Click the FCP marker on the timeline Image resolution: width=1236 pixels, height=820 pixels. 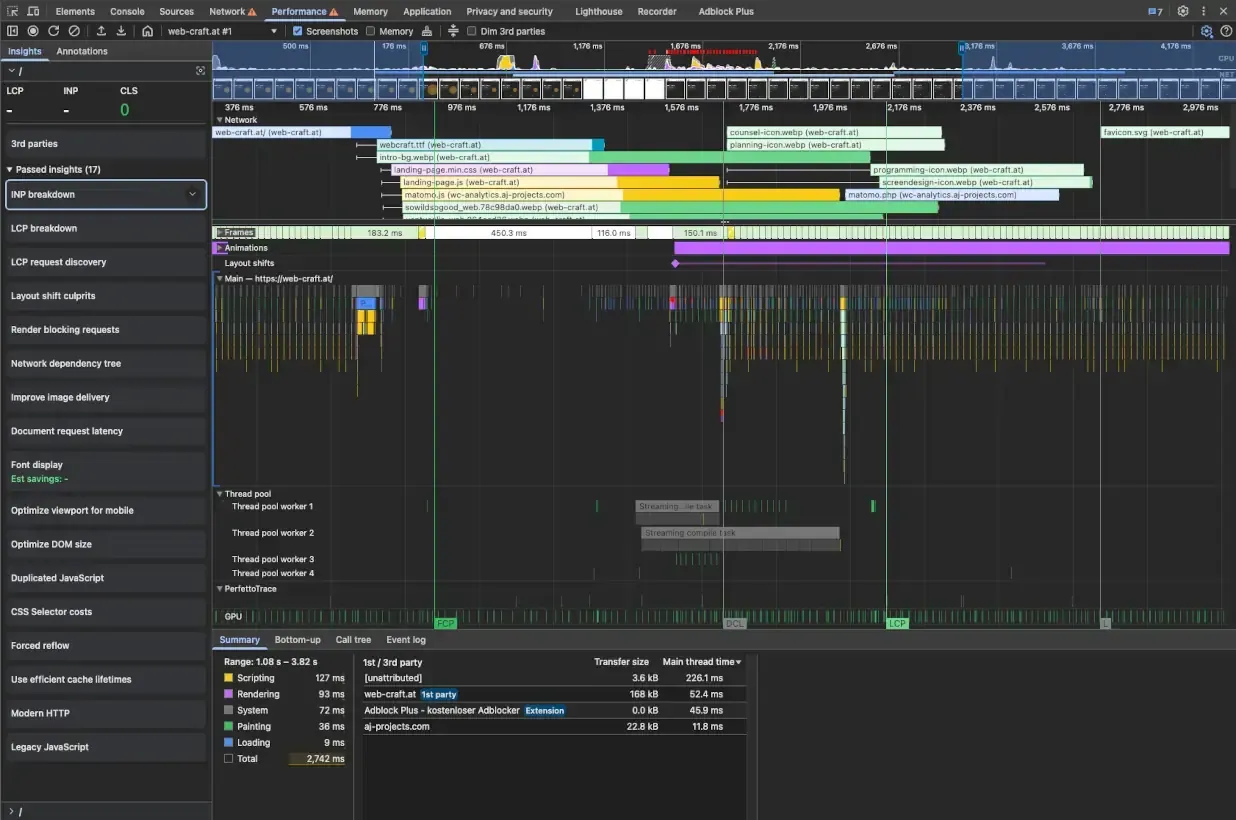point(445,623)
